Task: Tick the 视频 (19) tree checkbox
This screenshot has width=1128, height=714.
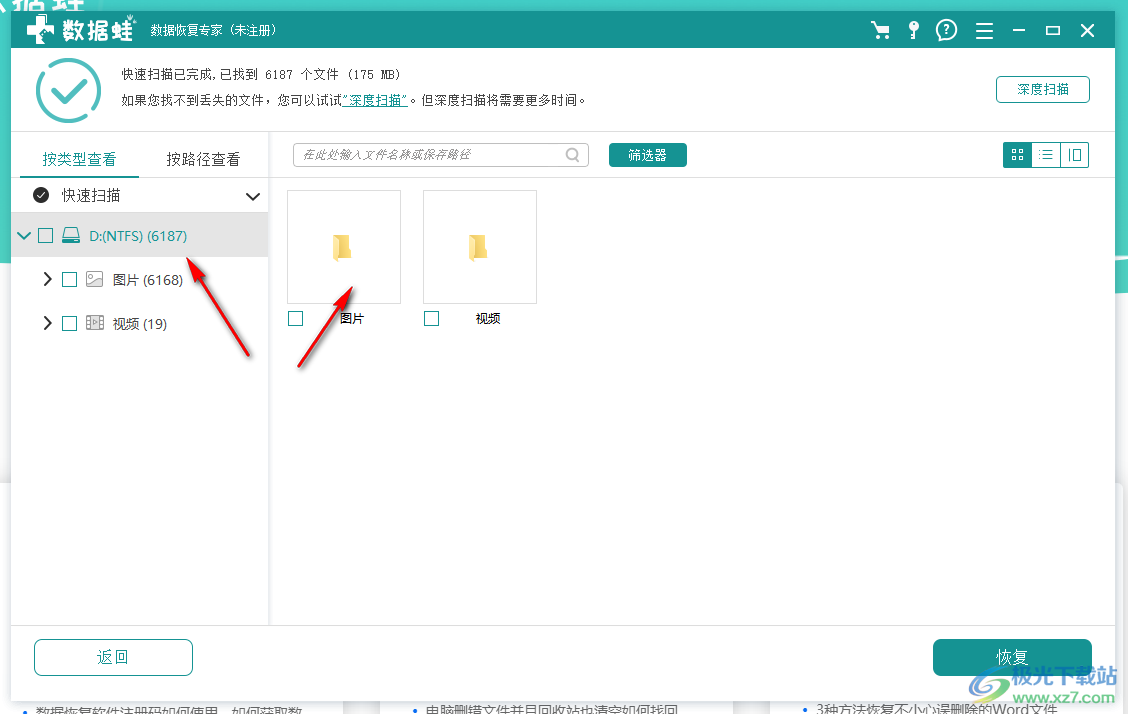Action: click(69, 324)
